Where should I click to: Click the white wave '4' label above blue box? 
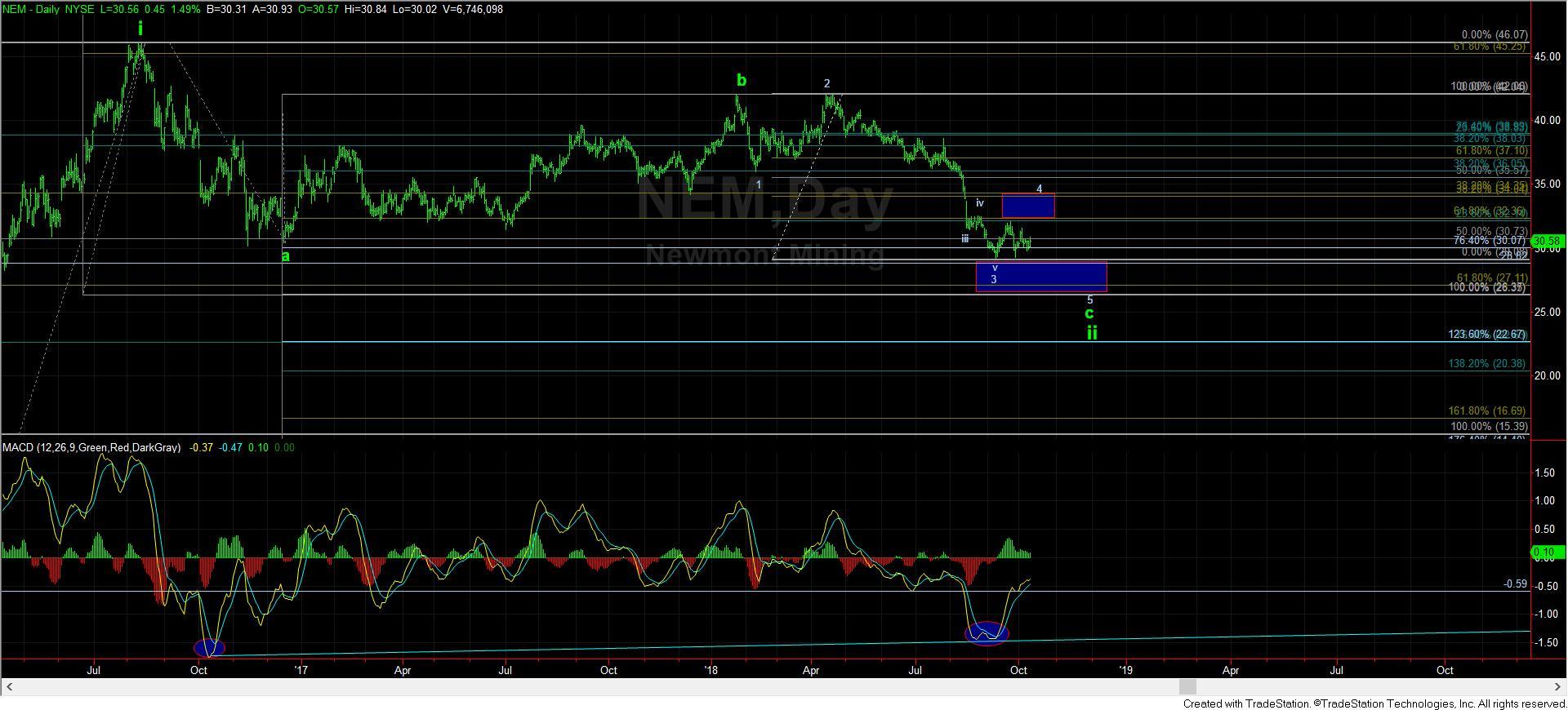tap(1040, 189)
